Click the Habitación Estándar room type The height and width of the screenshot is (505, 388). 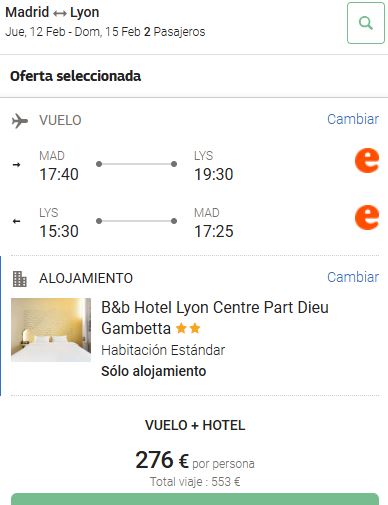pyautogui.click(x=163, y=350)
